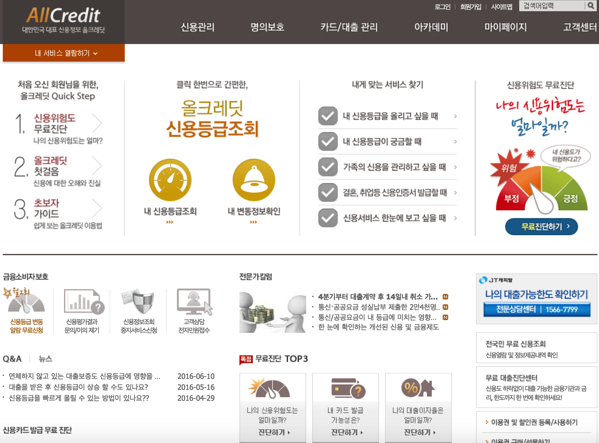Viewport: 599px width, 443px height.
Task: Click 진단하기 under 내 카드 발급 가능성은
Action: tap(346, 433)
